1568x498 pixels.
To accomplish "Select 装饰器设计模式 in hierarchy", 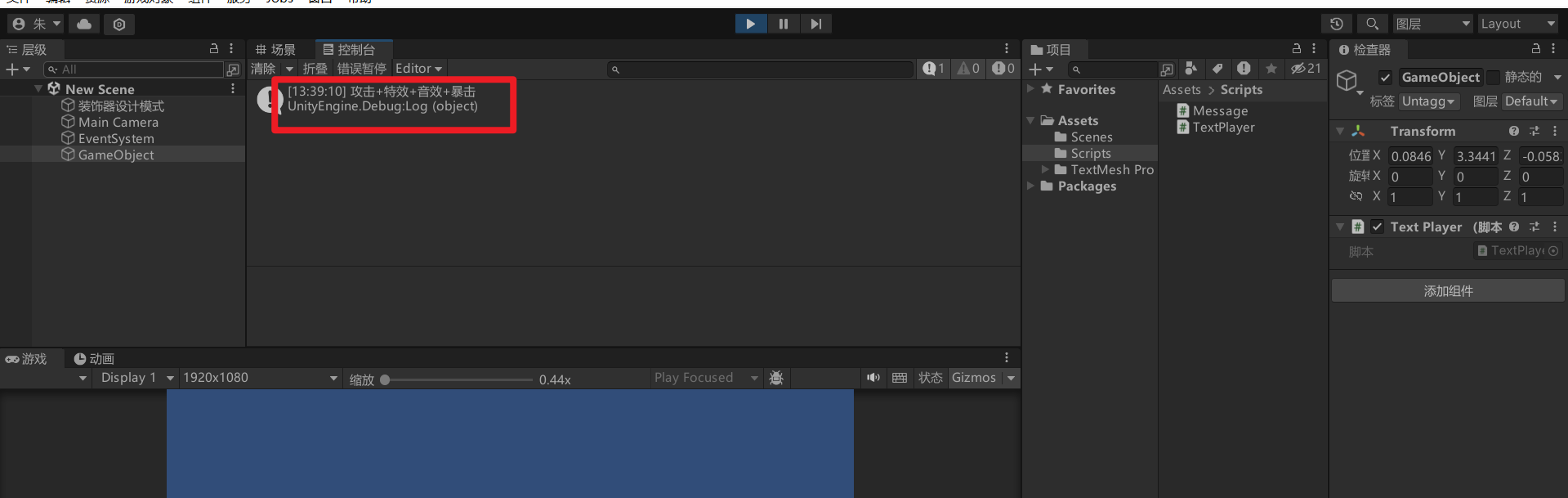I will coord(121,106).
